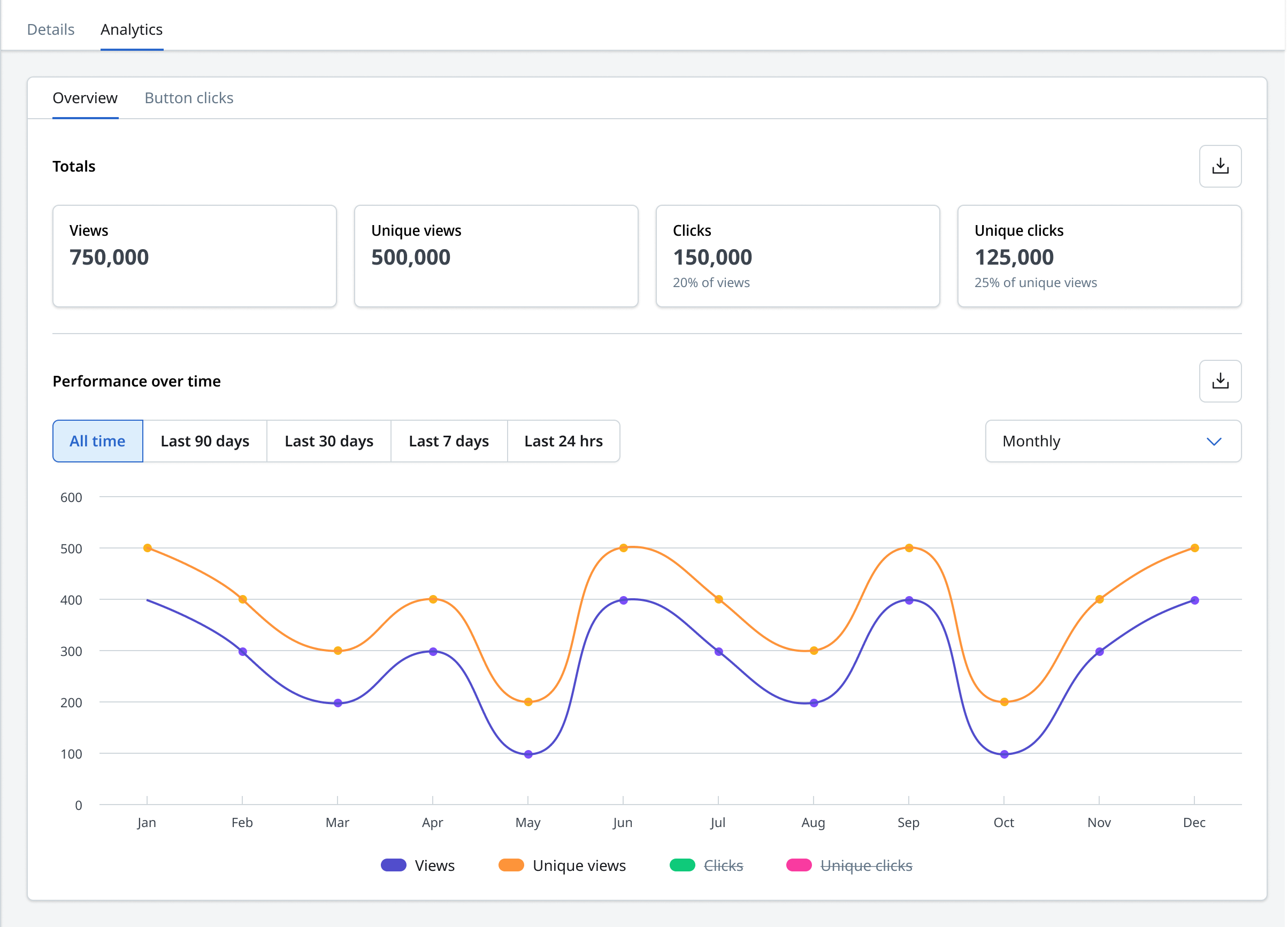This screenshot has width=1288, height=927.
Task: Click the 'Performance over time' heading
Action: point(136,381)
